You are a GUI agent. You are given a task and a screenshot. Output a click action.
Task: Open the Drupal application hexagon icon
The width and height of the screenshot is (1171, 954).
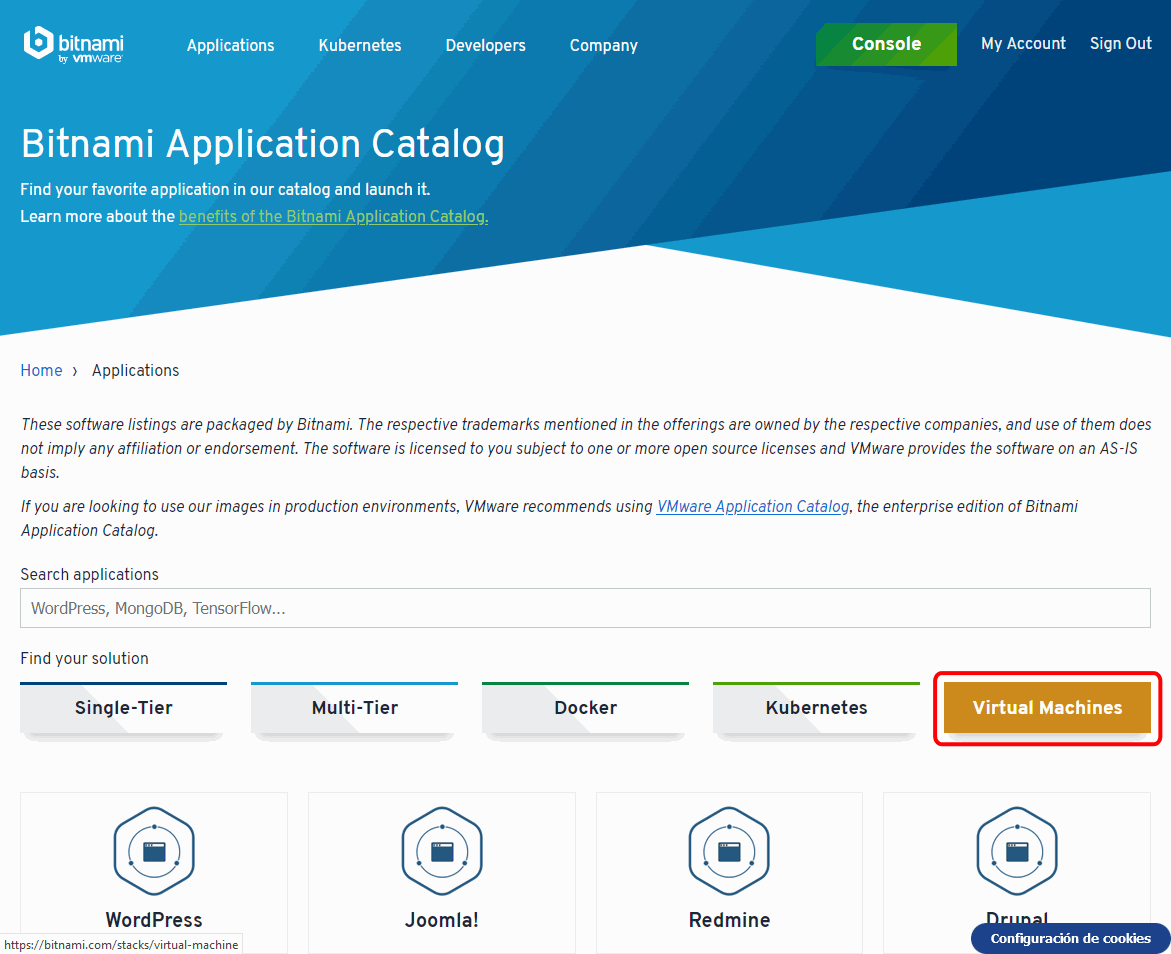1017,851
